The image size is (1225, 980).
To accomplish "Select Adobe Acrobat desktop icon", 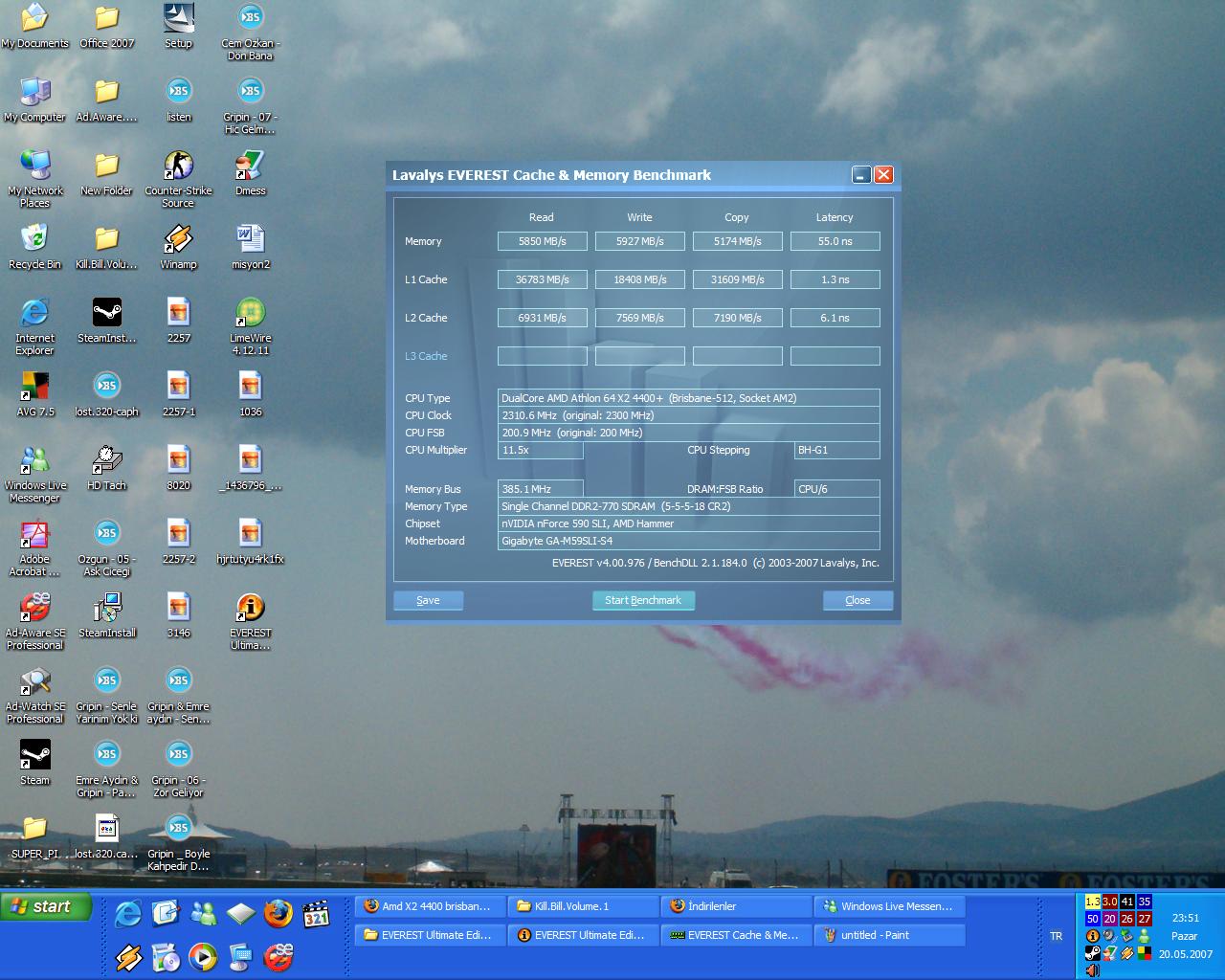I will click(34, 548).
